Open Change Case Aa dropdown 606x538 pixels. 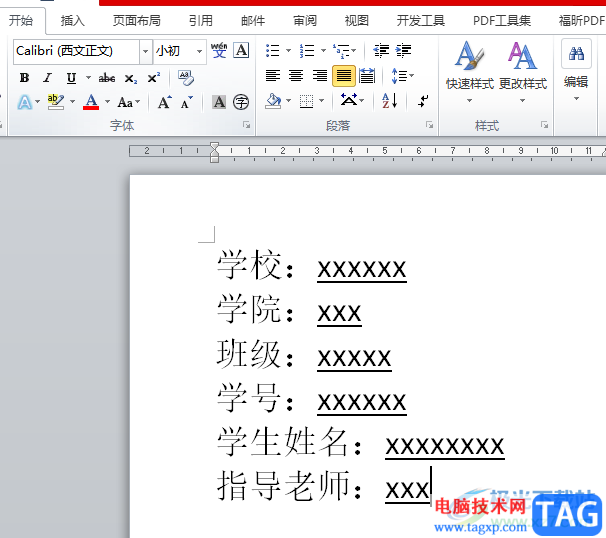pos(129,102)
